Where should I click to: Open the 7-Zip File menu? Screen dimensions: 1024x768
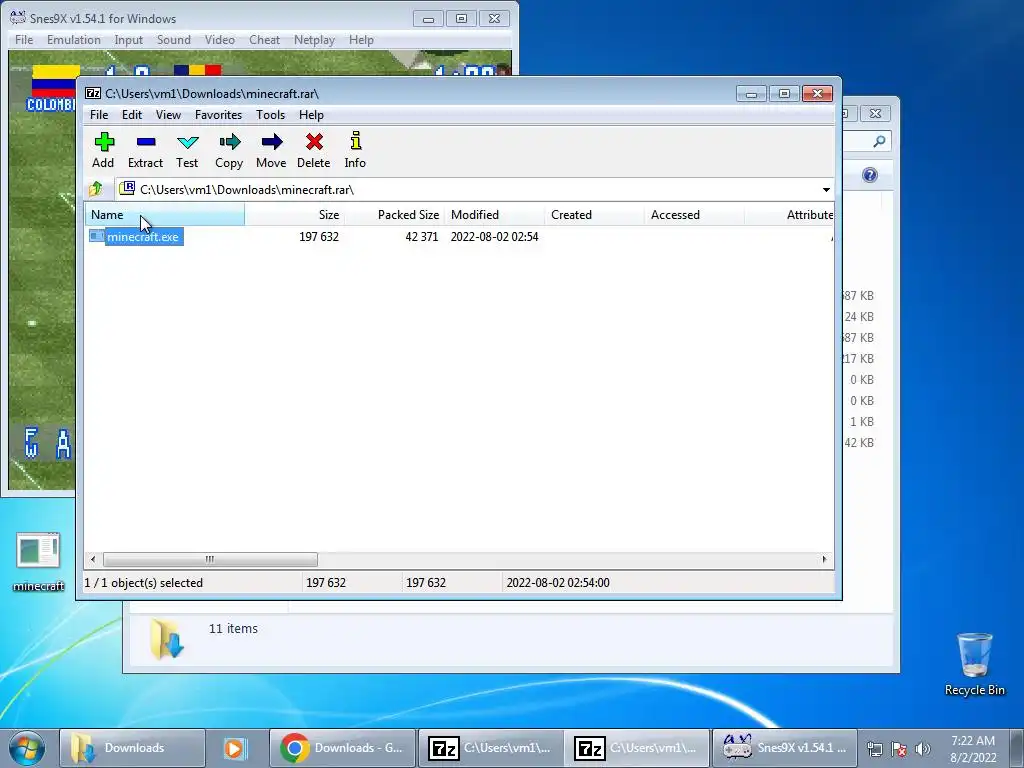pos(99,115)
